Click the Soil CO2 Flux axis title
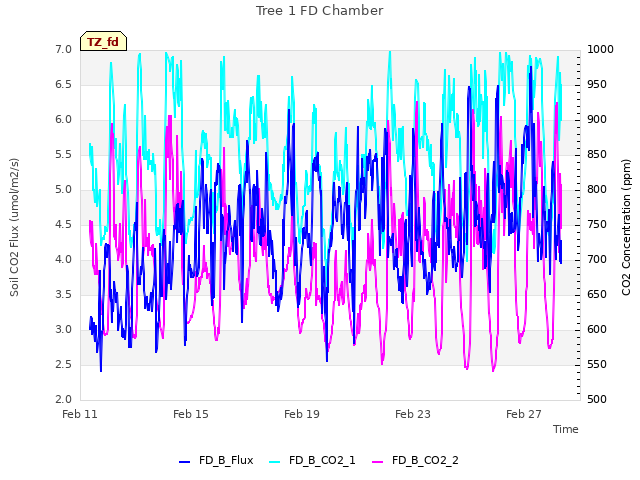The image size is (640, 480). pos(15,227)
